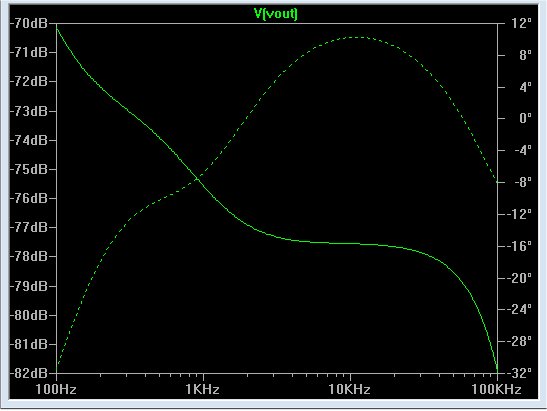
Task: Click where magnitude and phase curves intersect
Action: point(197,179)
